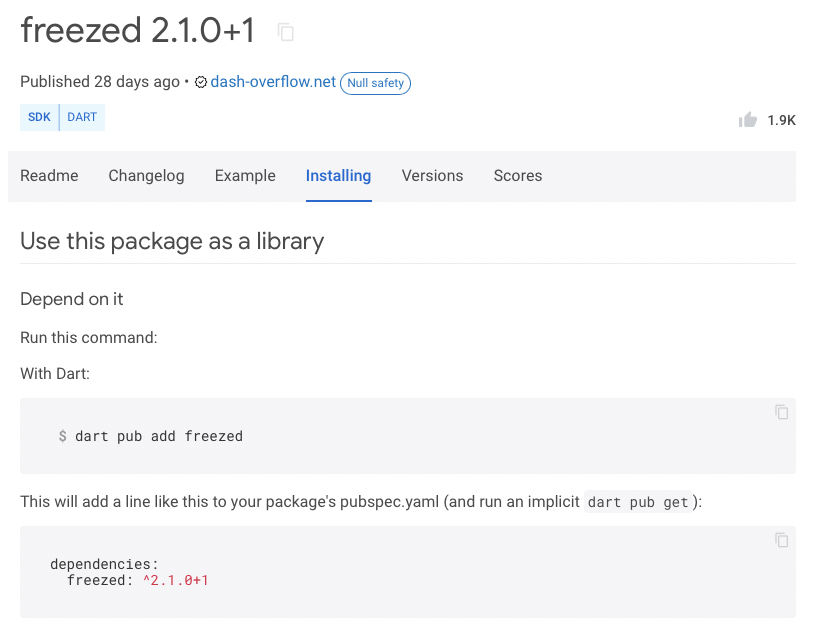The height and width of the screenshot is (633, 819).
Task: Click the 'Run this command:' text
Action: (89, 337)
